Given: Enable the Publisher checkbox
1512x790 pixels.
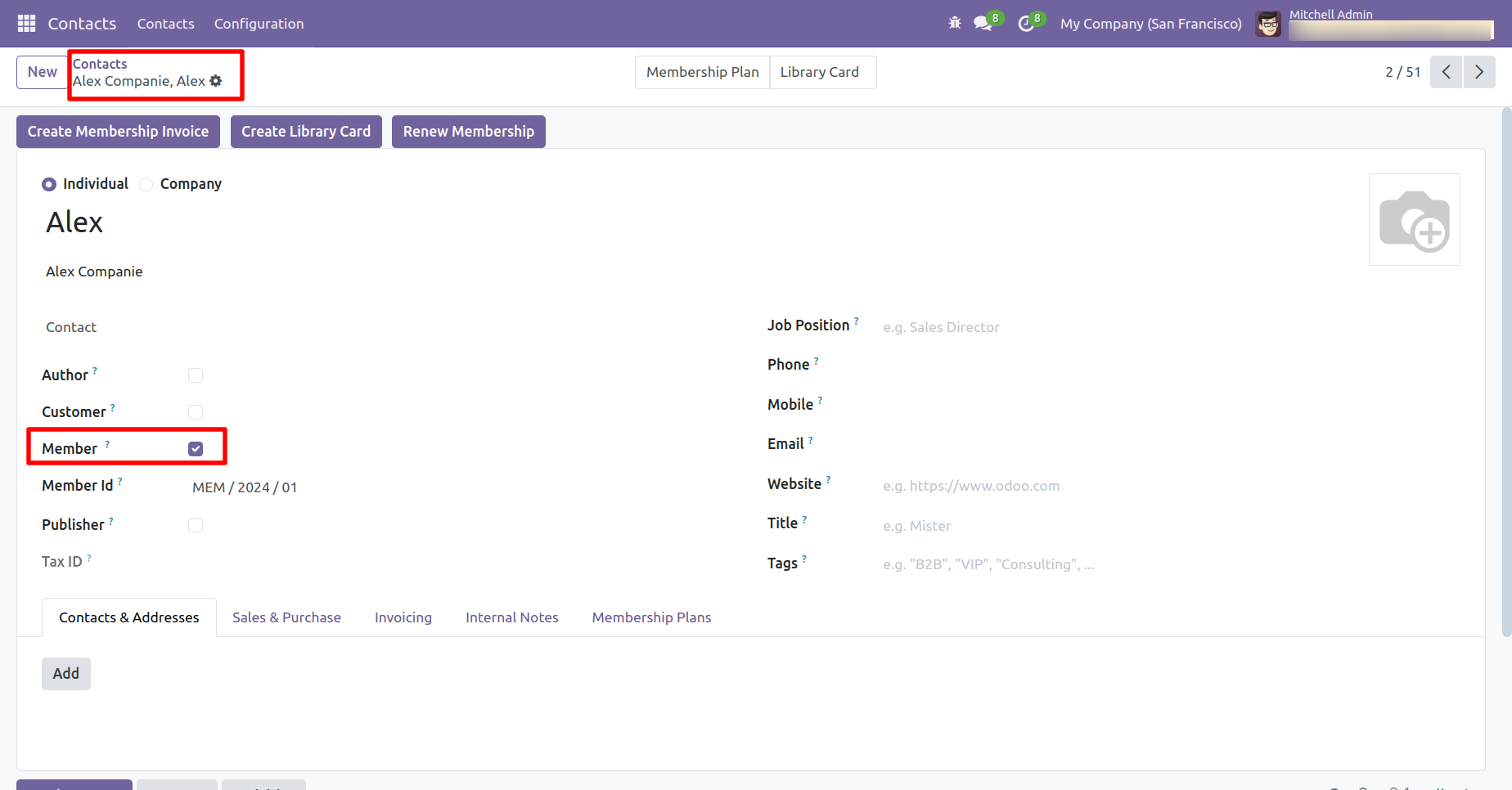Looking at the screenshot, I should point(196,525).
